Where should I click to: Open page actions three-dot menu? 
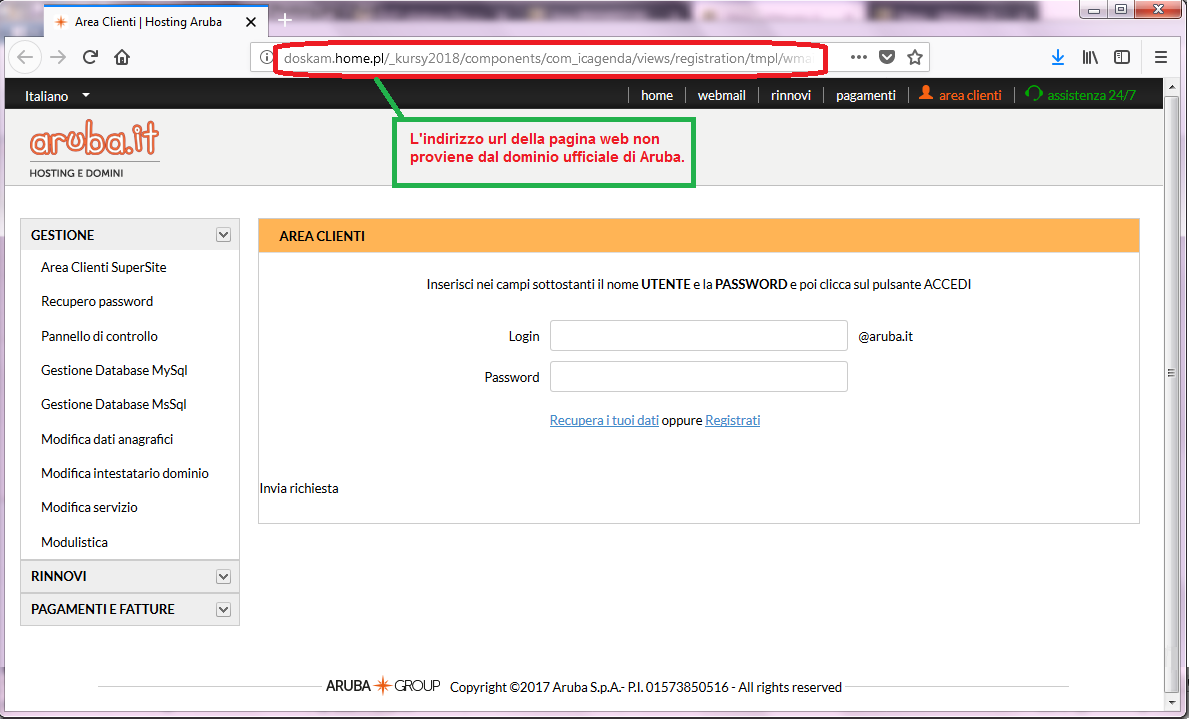tap(858, 58)
